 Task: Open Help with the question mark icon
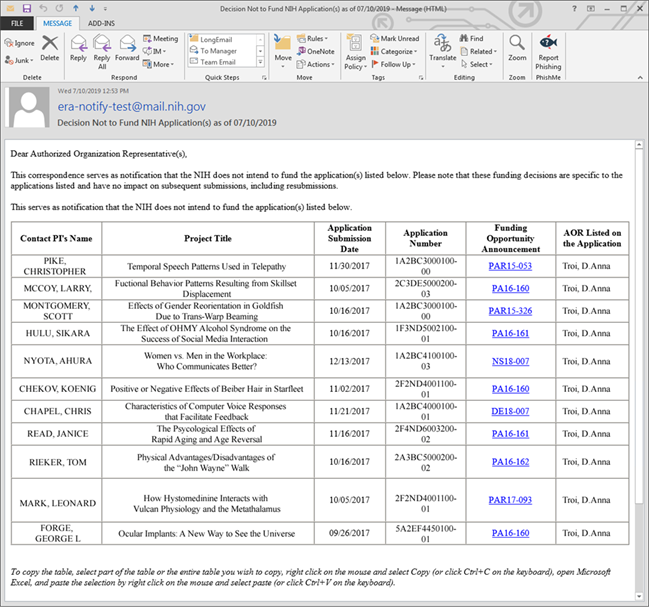tap(574, 9)
